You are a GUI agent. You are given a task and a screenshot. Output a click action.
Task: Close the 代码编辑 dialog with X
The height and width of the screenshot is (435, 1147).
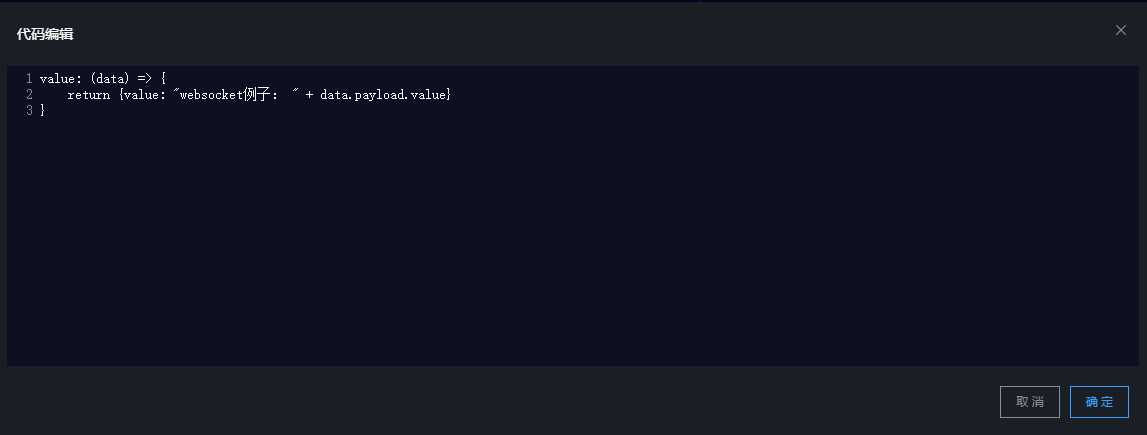(x=1121, y=30)
